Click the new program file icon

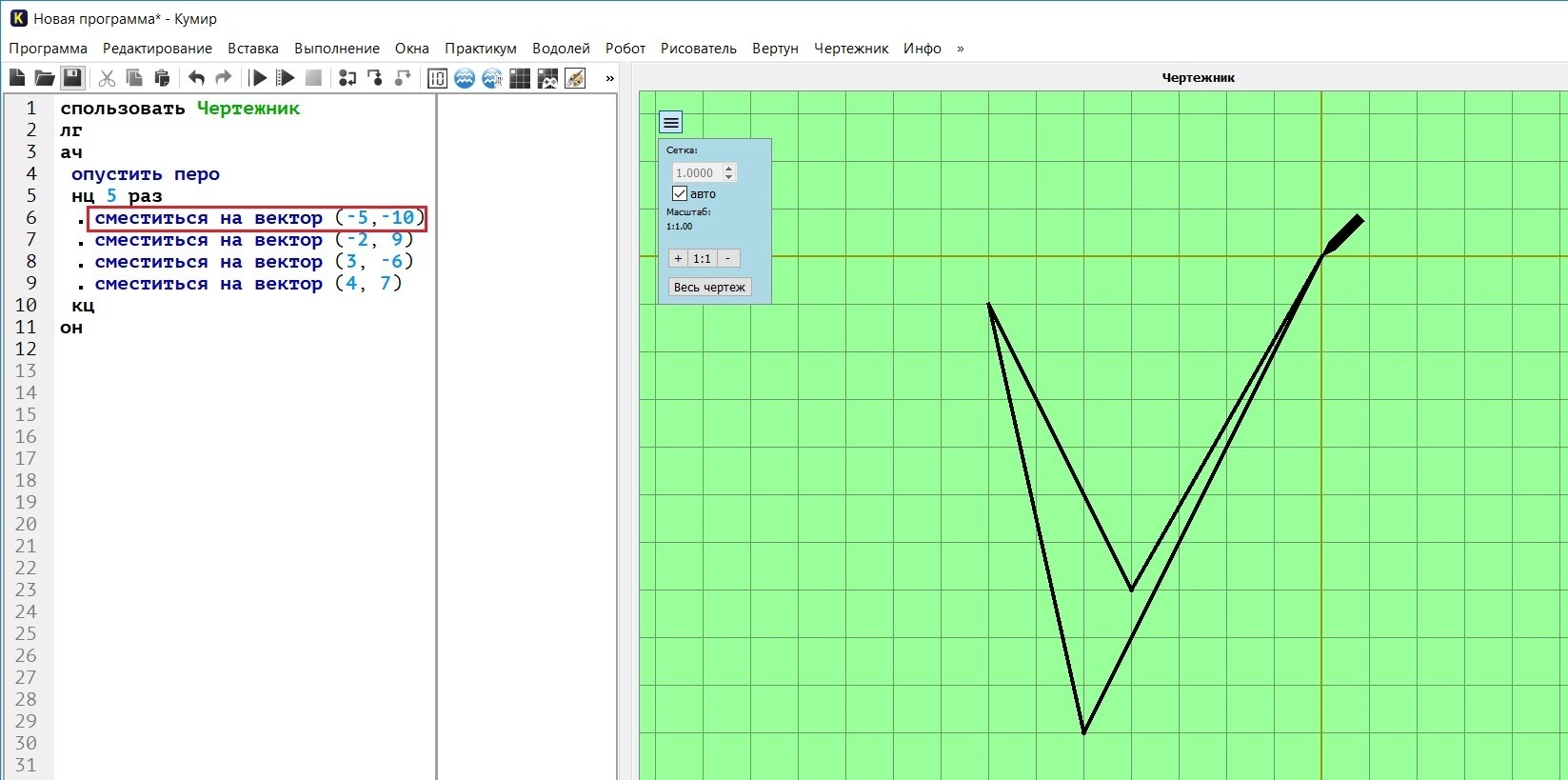pyautogui.click(x=17, y=78)
